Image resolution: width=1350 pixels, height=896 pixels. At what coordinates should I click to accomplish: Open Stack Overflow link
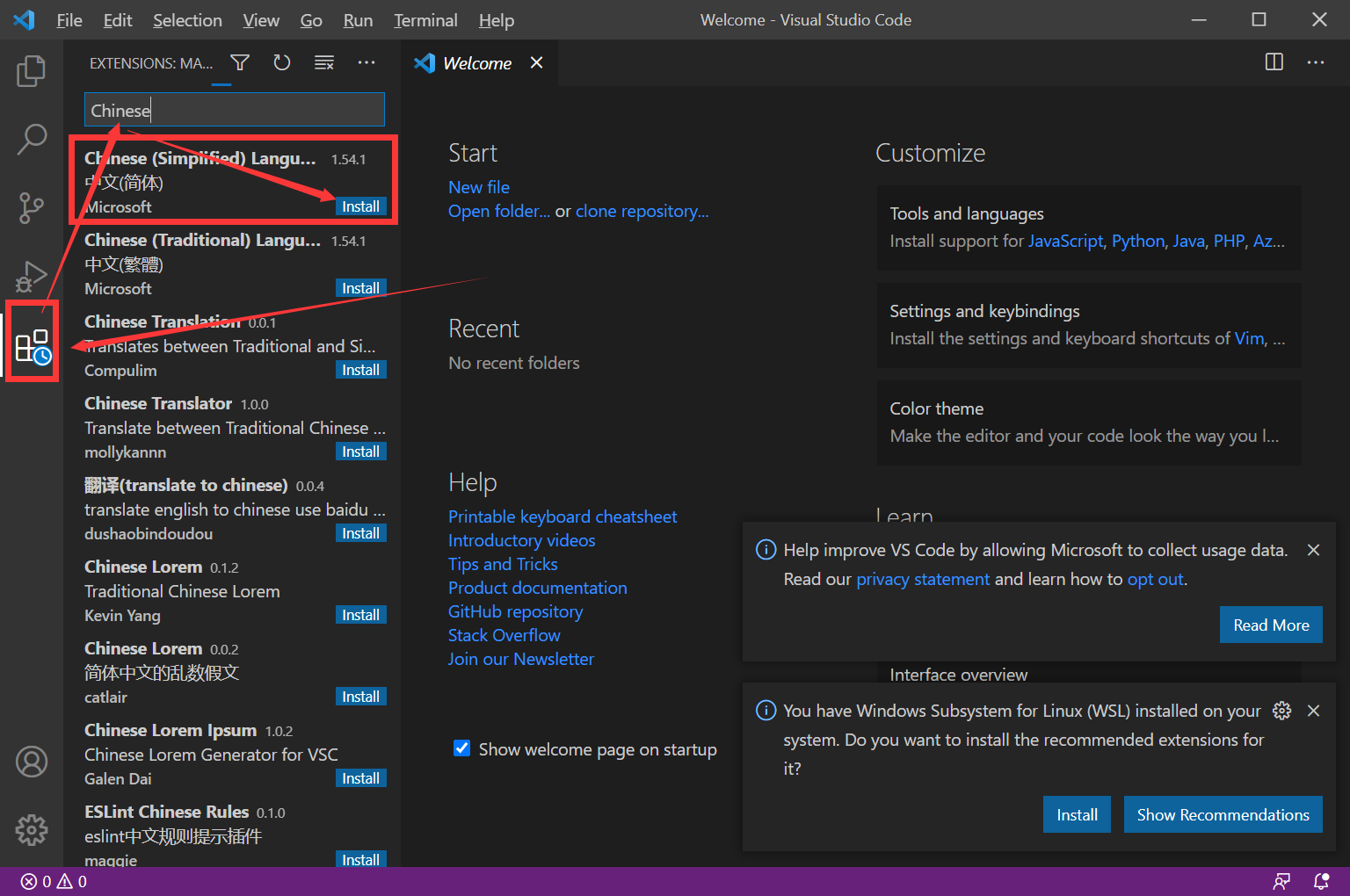tap(504, 635)
